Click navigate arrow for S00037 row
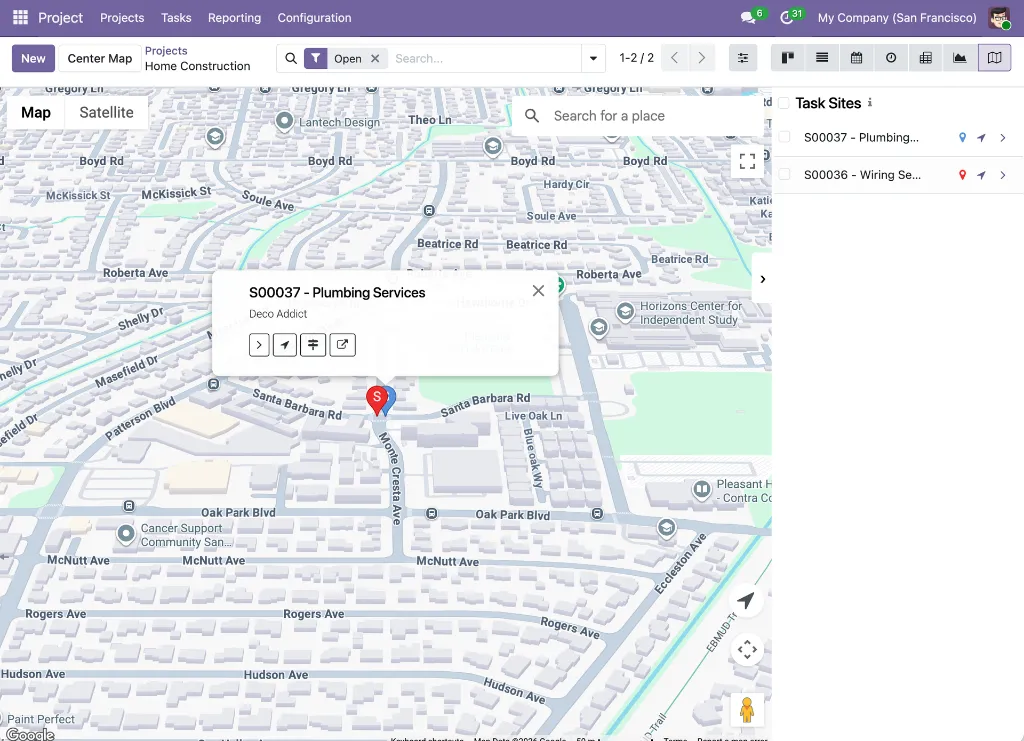The height and width of the screenshot is (741, 1024). [x=981, y=138]
